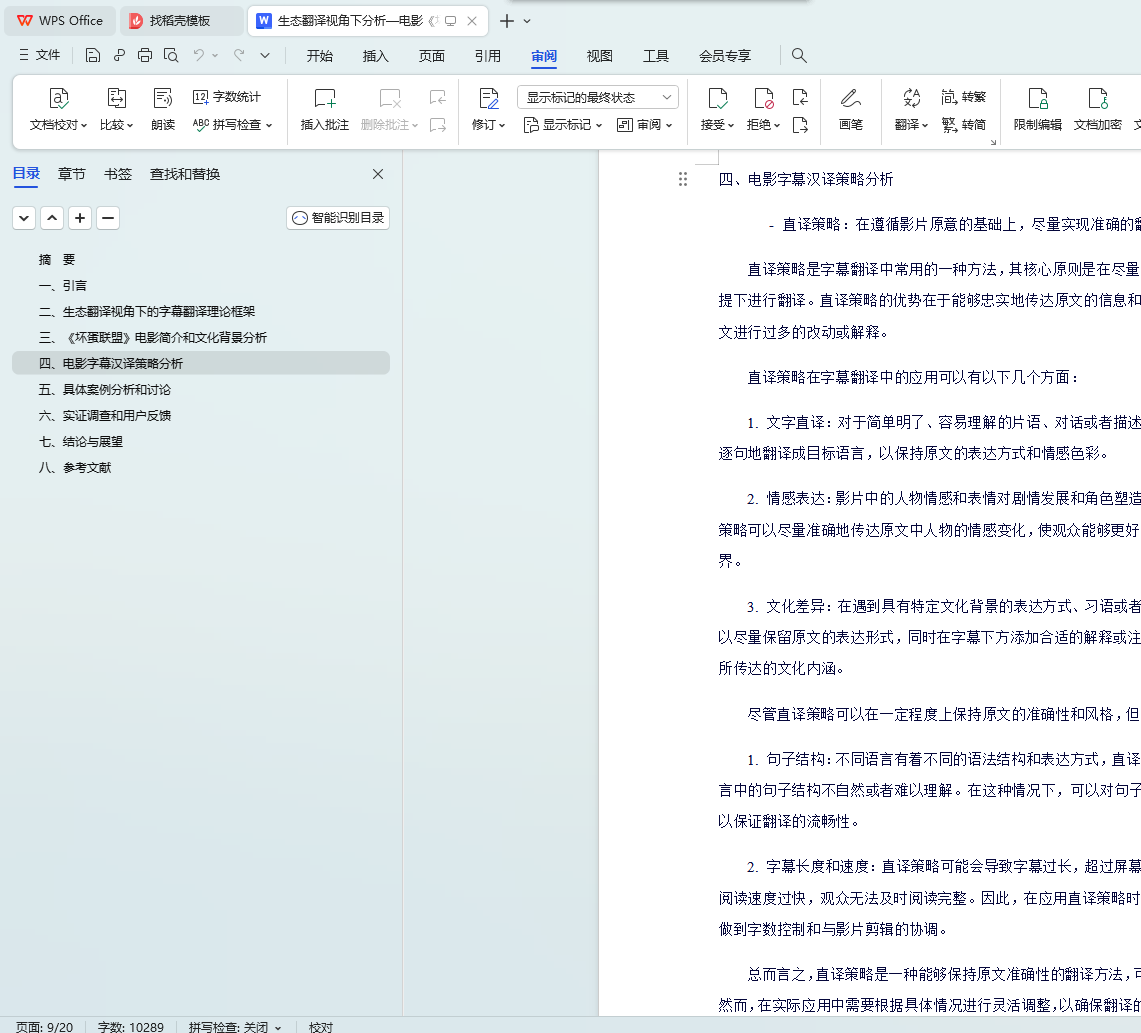Open the new tab dropdown arrow

tap(527, 21)
